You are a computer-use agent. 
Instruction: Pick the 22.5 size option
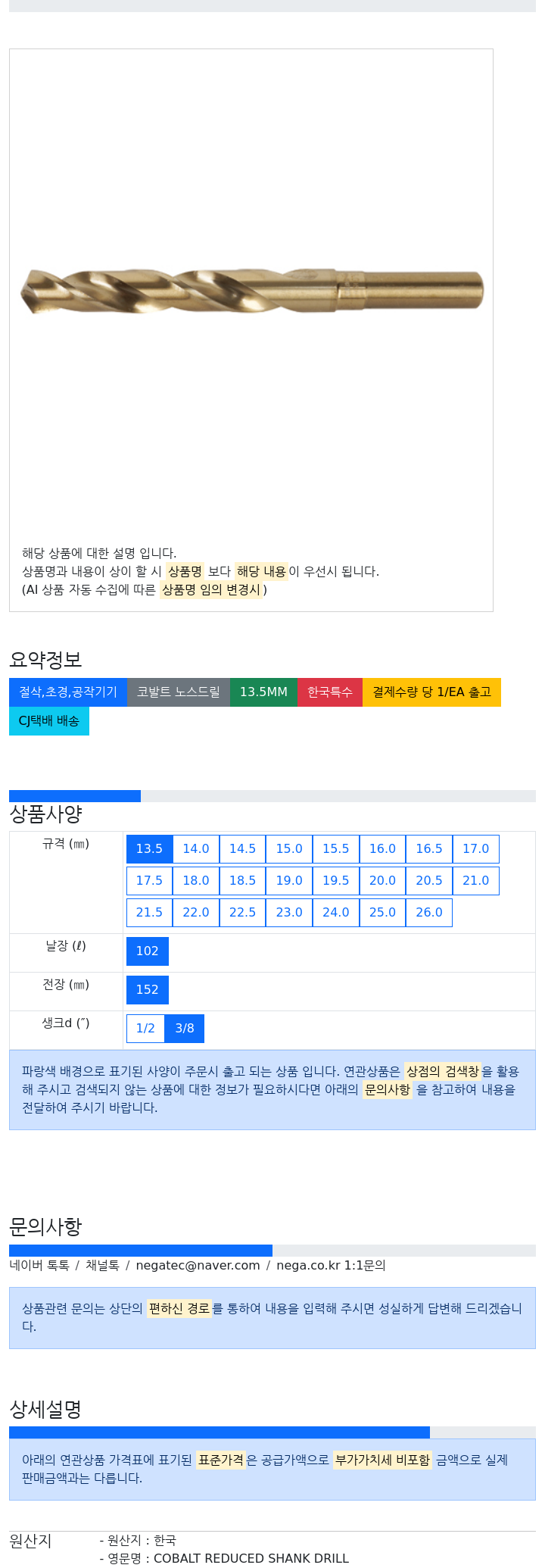tap(242, 913)
